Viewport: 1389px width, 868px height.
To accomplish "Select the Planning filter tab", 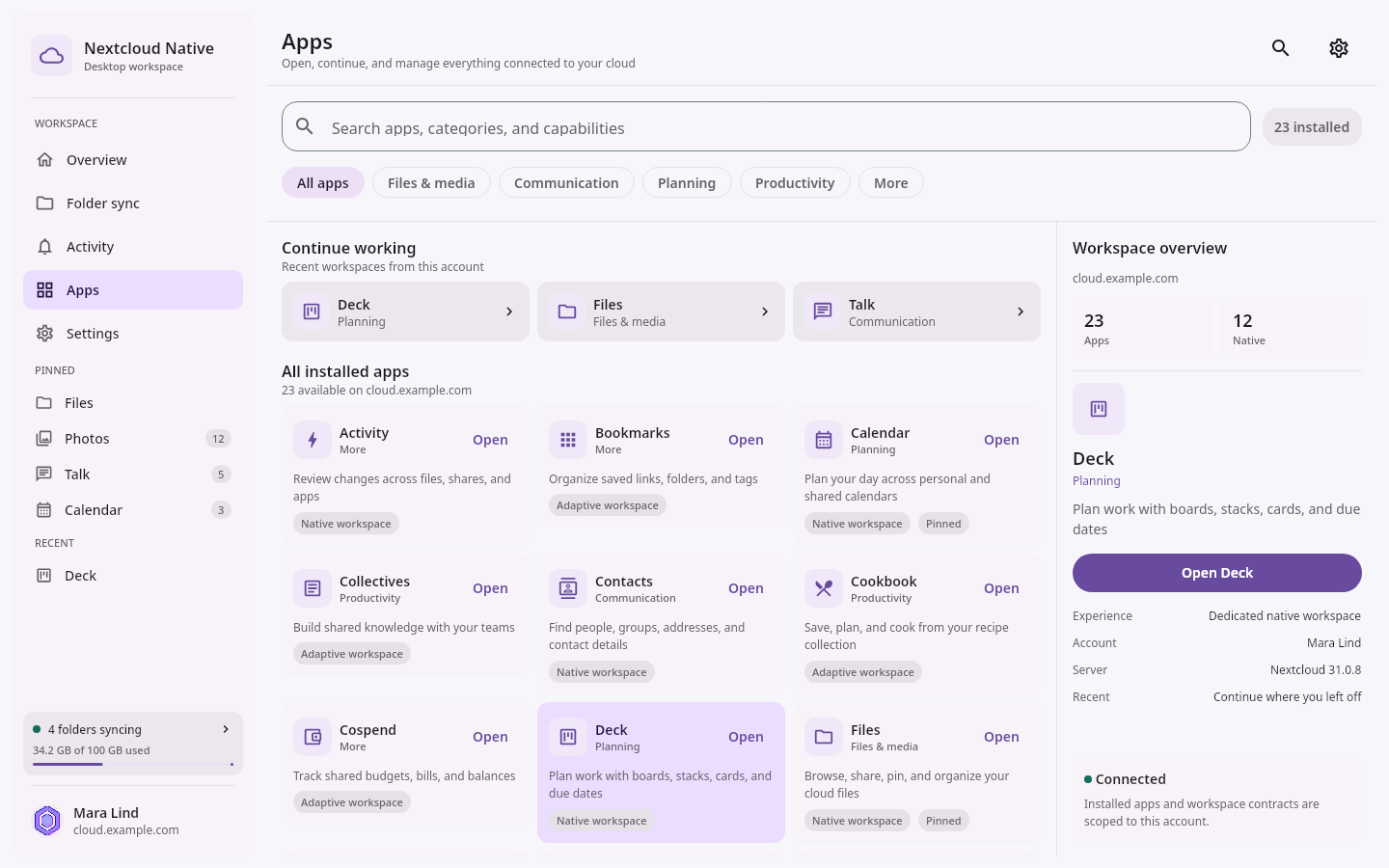I will (x=687, y=183).
